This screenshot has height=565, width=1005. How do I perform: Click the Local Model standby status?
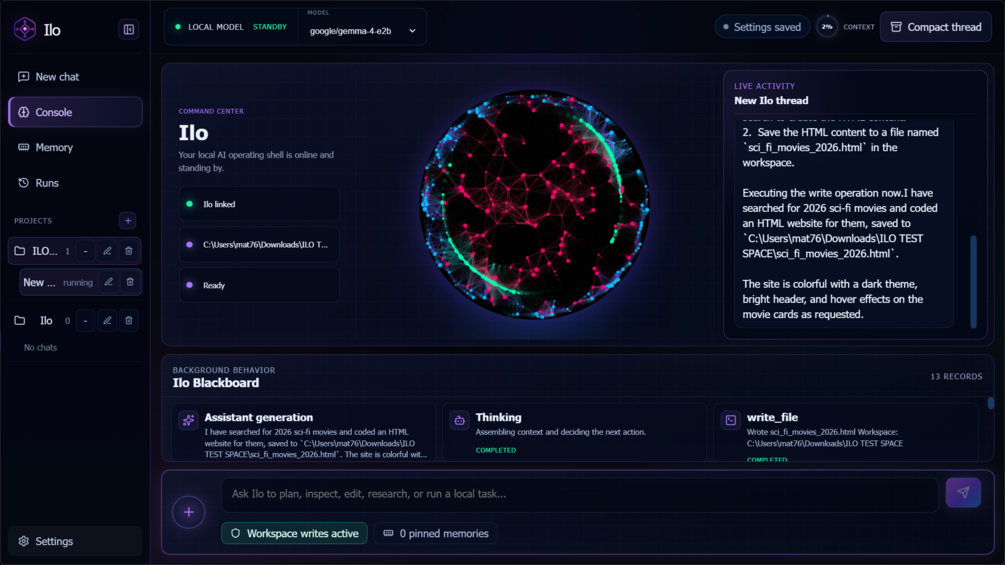click(231, 27)
